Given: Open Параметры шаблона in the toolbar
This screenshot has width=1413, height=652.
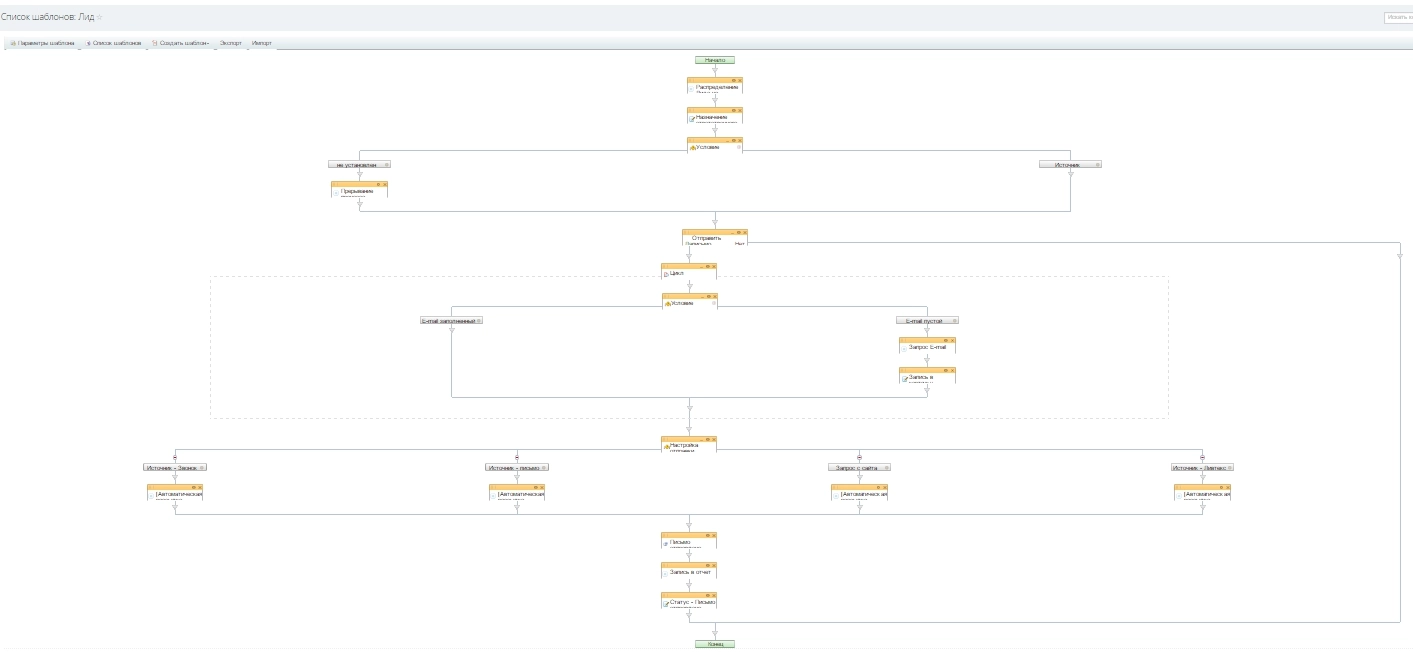Looking at the screenshot, I should (43, 43).
